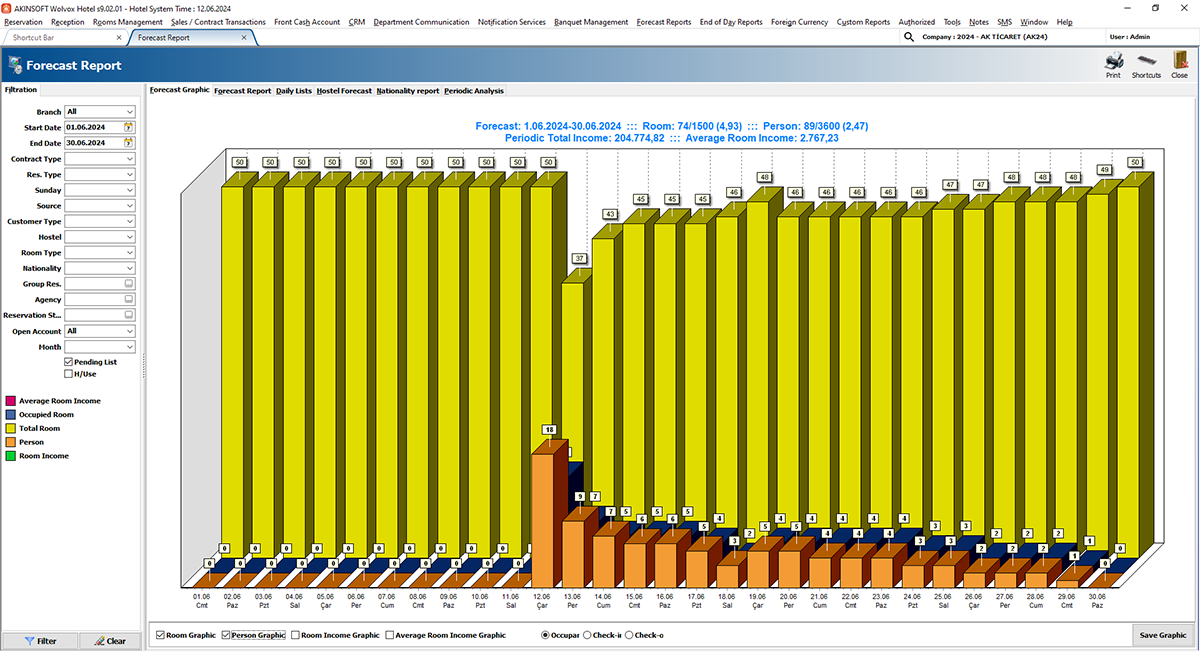
Task: Switch to the Daily Lists tab
Action: (294, 91)
